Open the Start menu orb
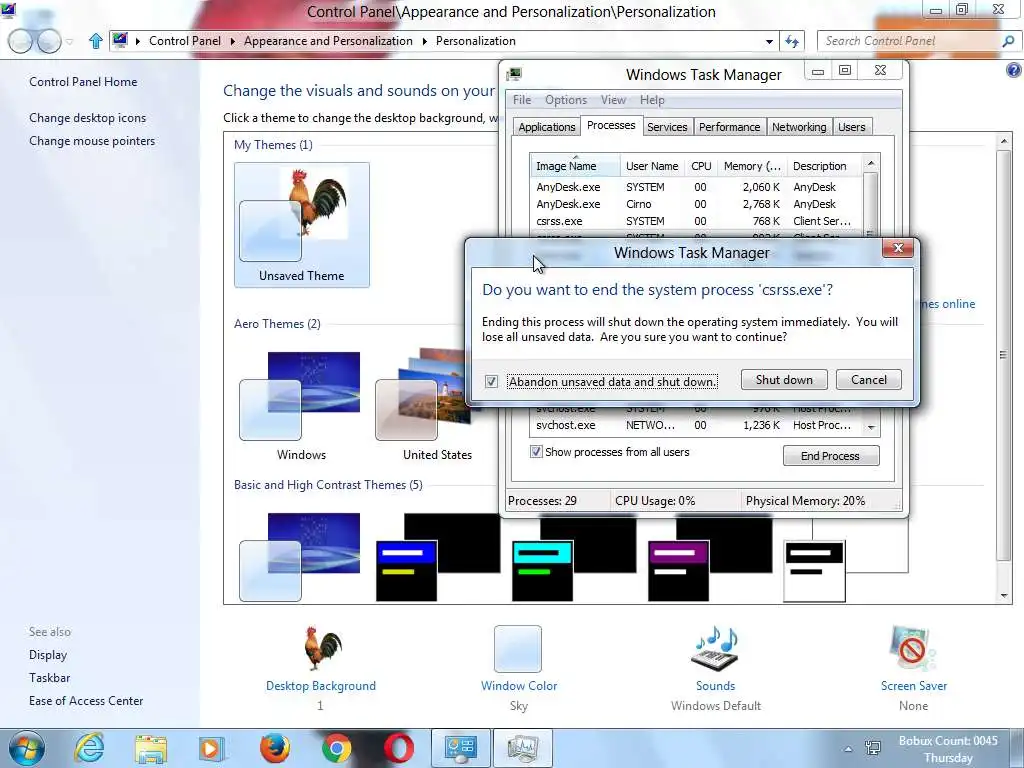Image resolution: width=1024 pixels, height=768 pixels. coord(27,748)
